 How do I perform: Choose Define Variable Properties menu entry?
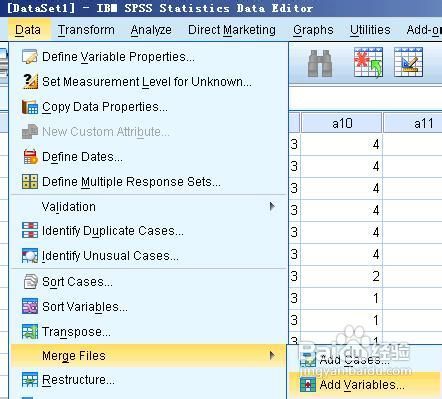pos(149,57)
